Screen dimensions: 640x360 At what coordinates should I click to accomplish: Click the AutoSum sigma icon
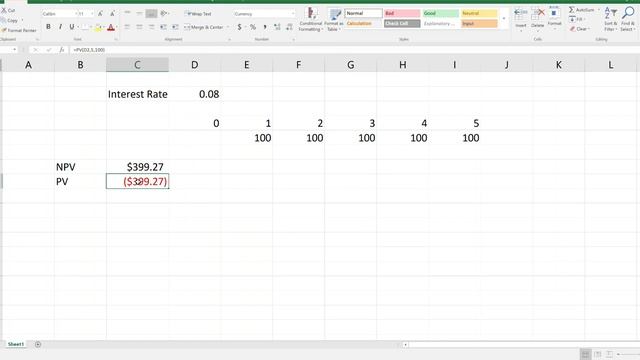tap(571, 10)
